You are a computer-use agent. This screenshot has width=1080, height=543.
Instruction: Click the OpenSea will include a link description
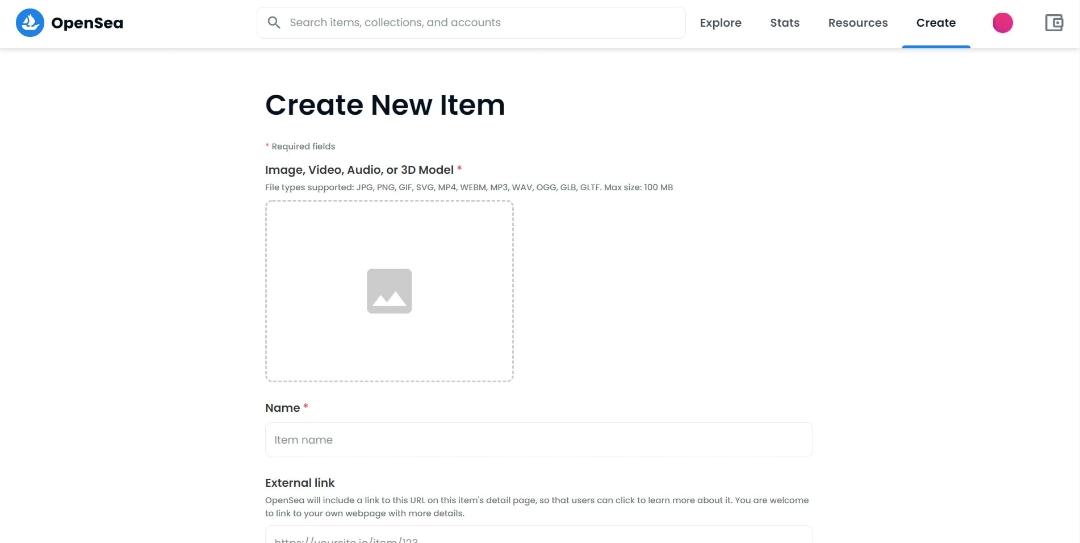(x=537, y=506)
